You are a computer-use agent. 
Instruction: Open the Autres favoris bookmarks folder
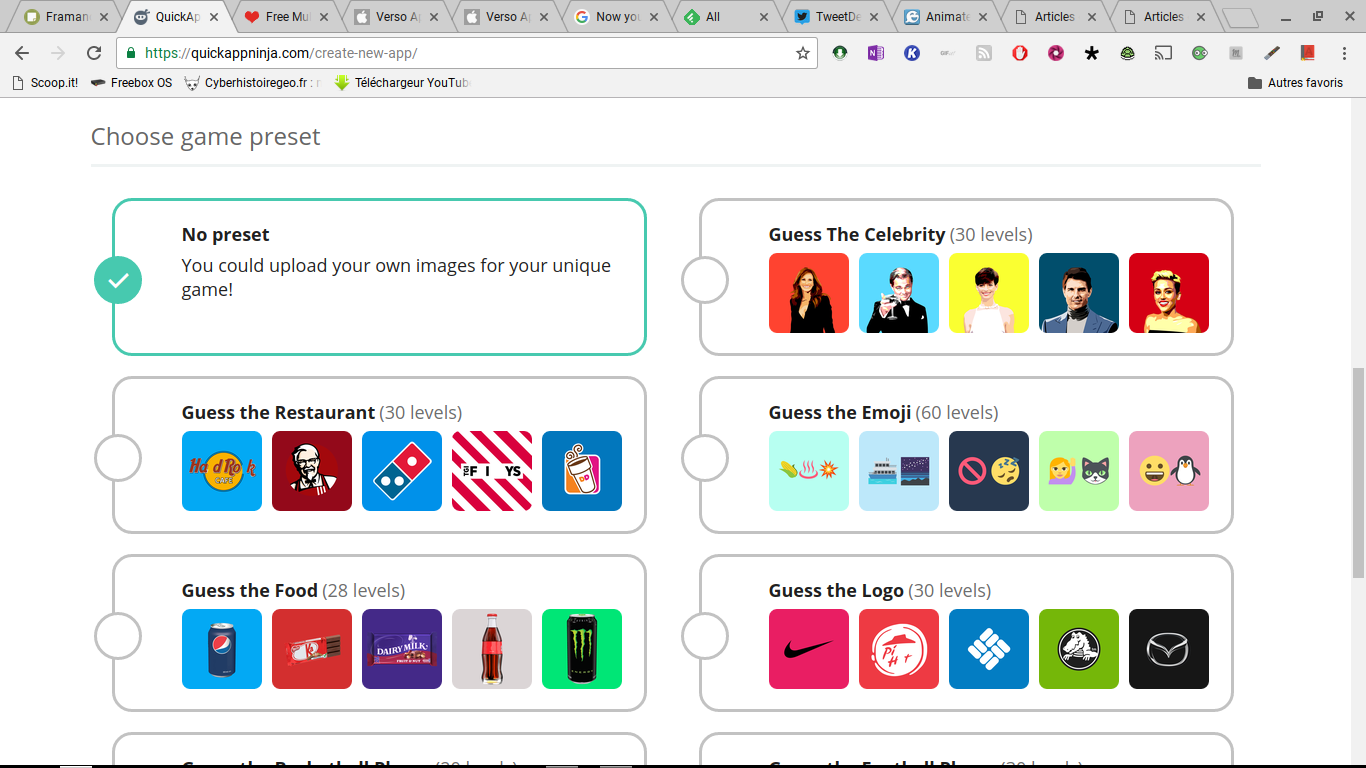pos(1295,83)
